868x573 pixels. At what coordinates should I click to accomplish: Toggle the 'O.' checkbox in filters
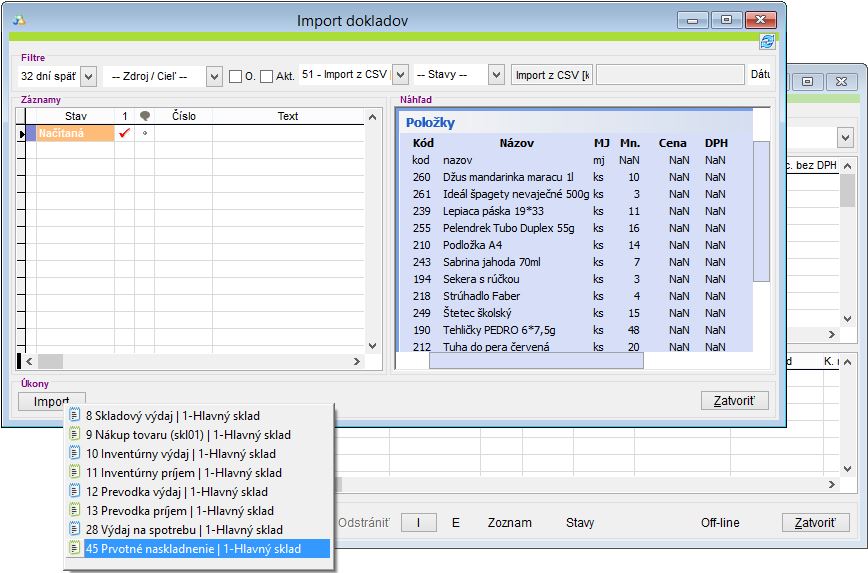tap(236, 76)
